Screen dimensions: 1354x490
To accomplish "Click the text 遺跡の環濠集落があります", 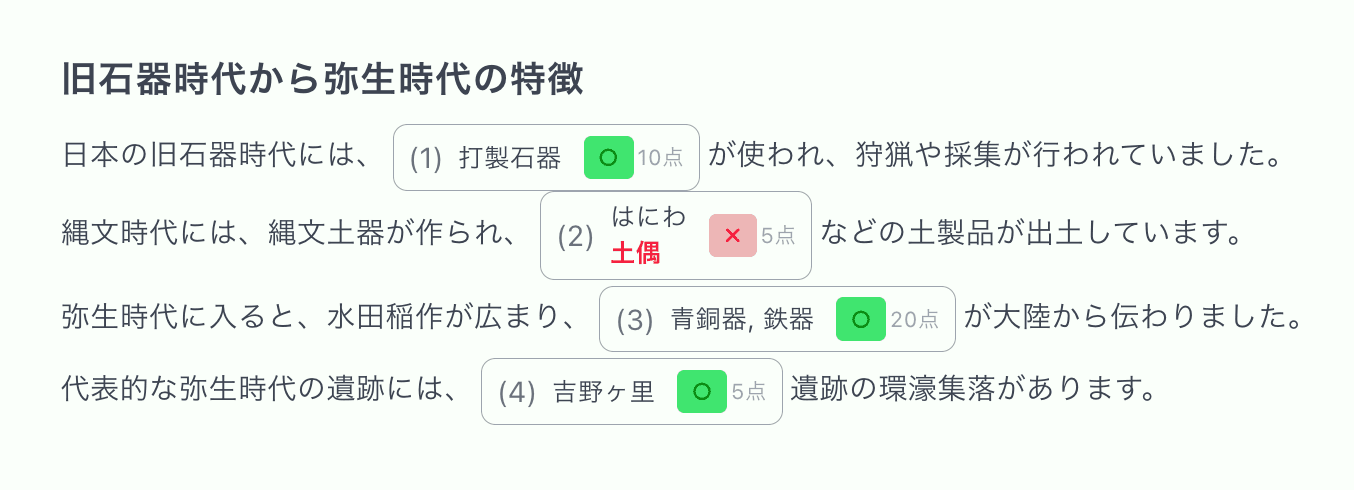I will point(972,388).
